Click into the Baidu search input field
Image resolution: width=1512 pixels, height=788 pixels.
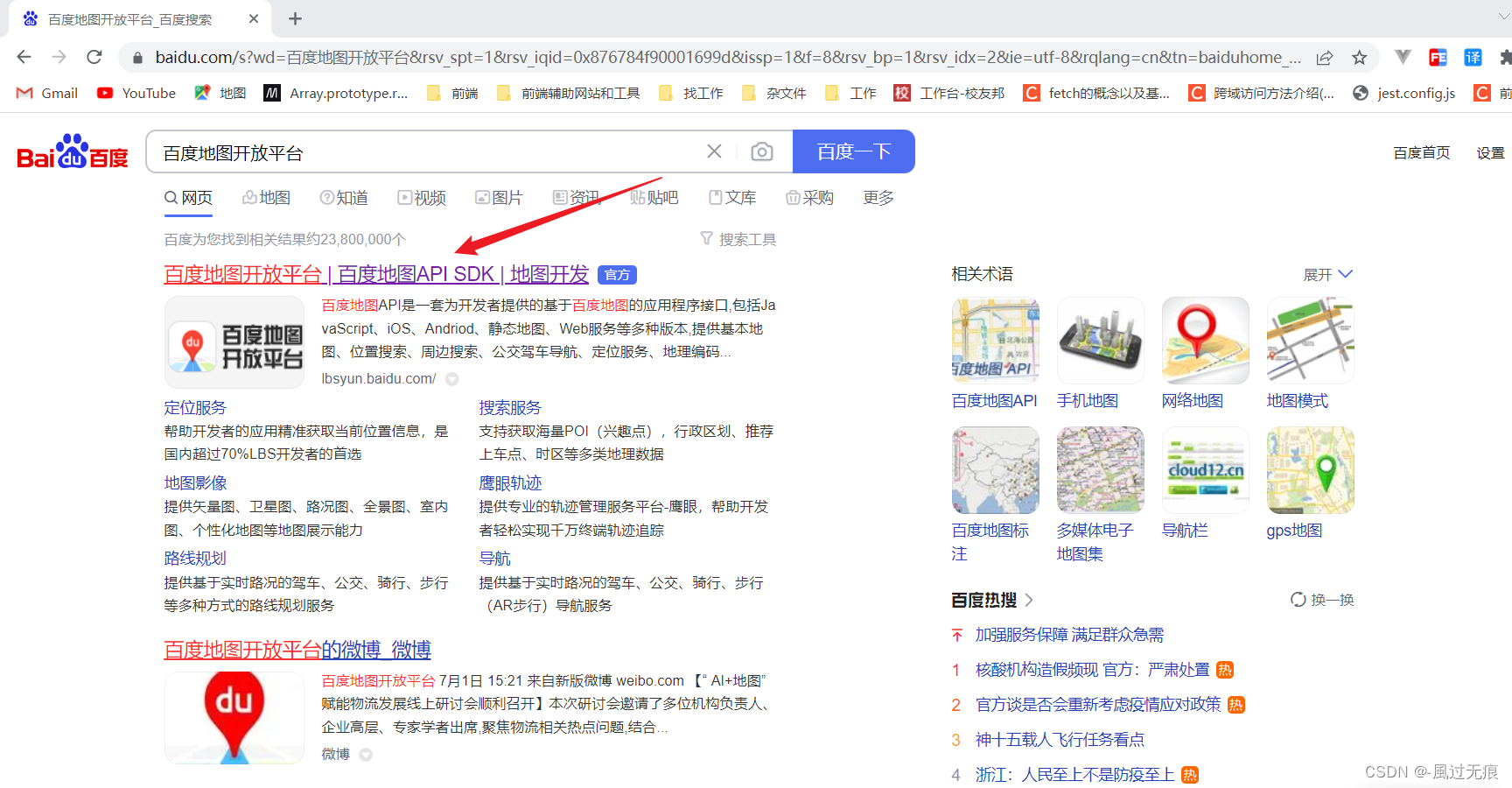(x=429, y=152)
